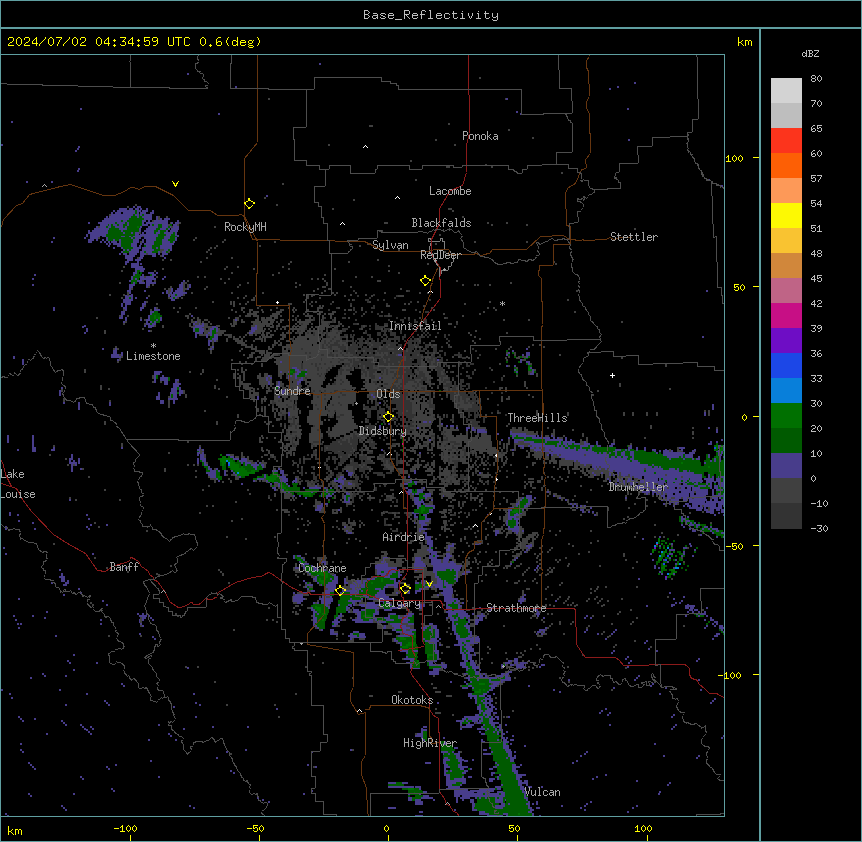Viewport: 862px width, 842px height.
Task: Click the yellow V marker northwest of RockyMH
Action: pos(175,184)
